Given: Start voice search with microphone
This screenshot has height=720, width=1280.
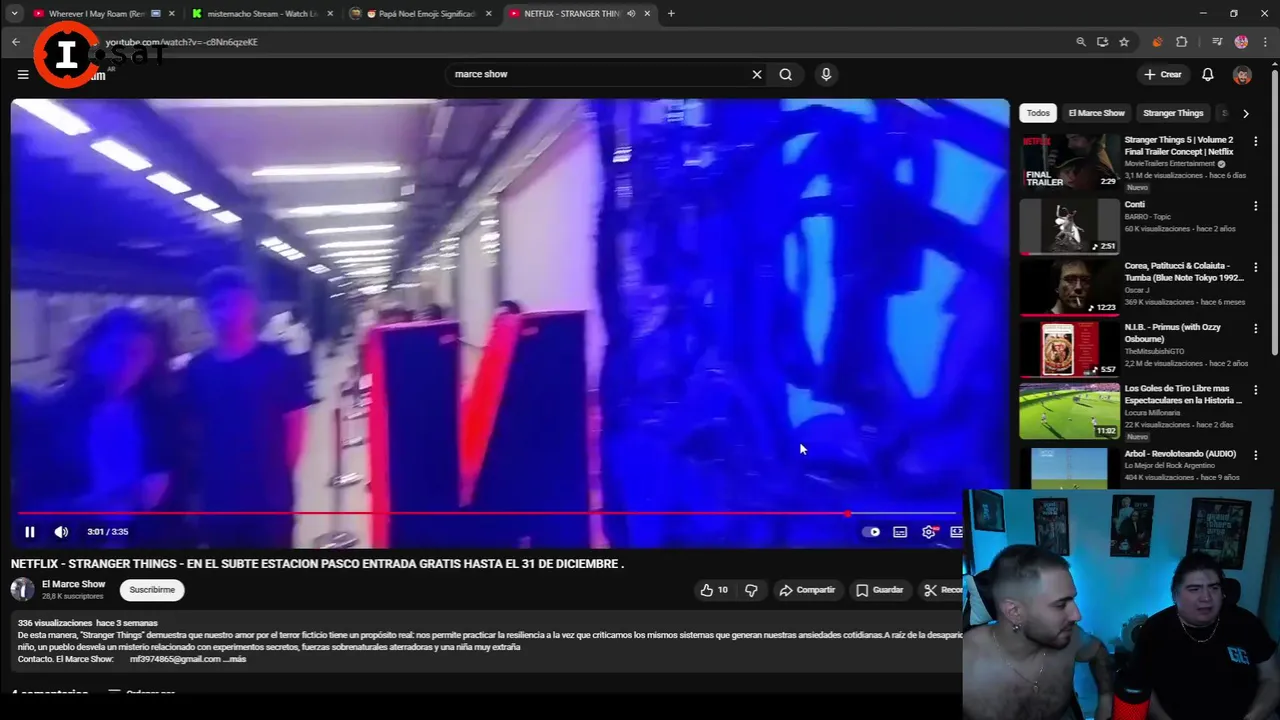Looking at the screenshot, I should click(826, 74).
